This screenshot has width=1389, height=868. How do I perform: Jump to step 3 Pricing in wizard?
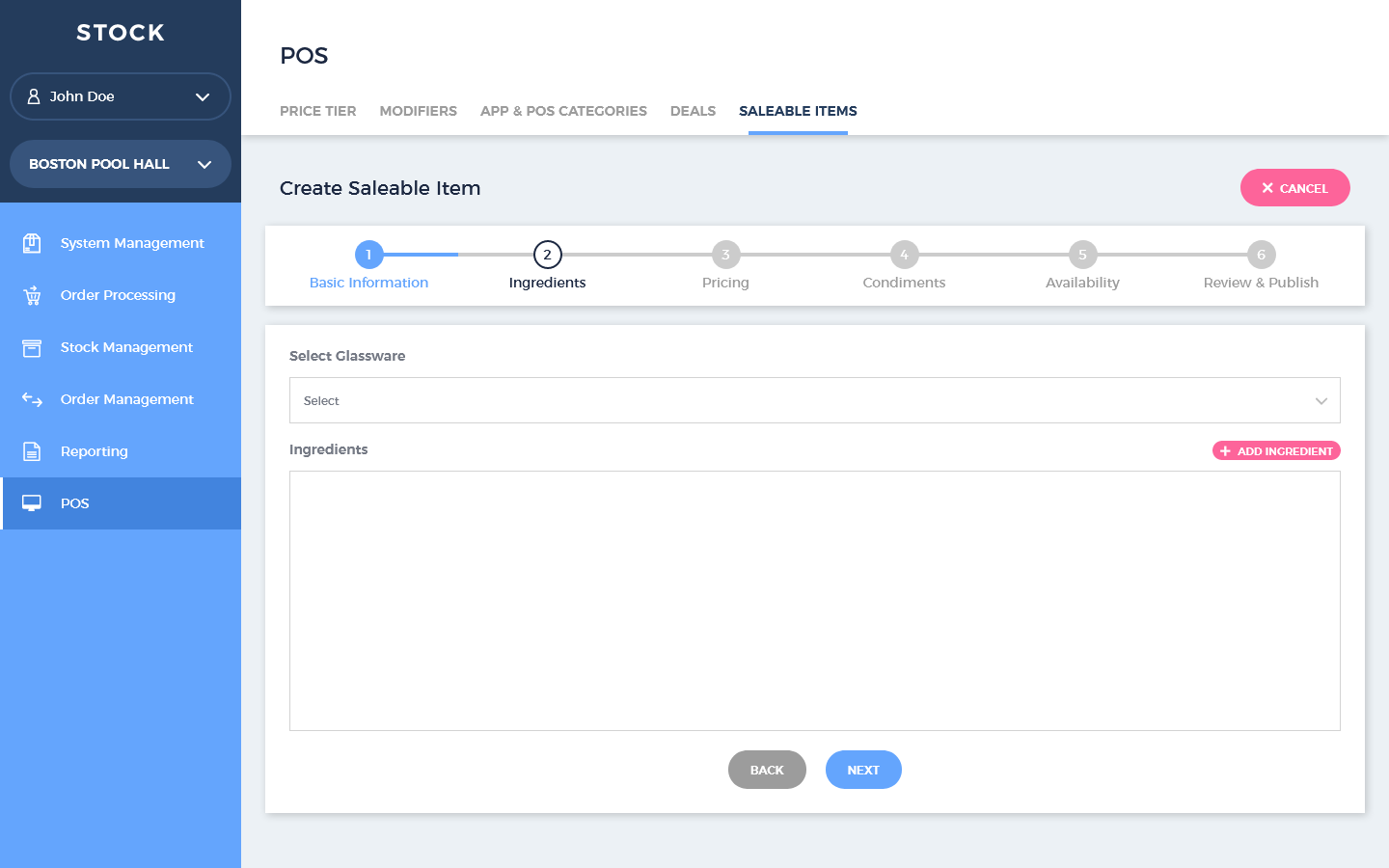click(725, 255)
